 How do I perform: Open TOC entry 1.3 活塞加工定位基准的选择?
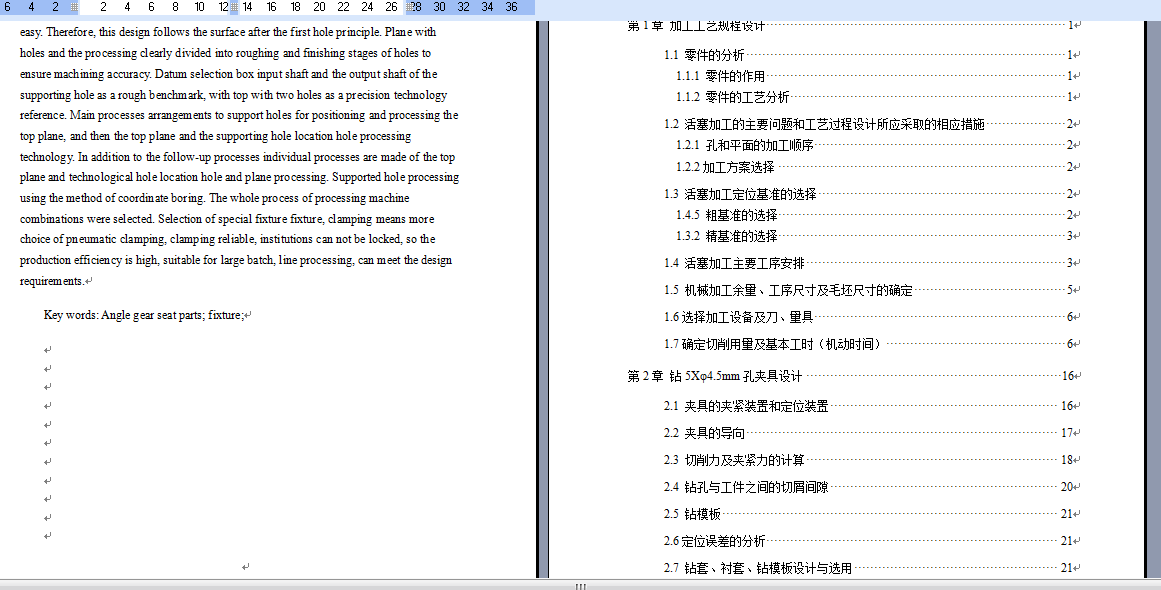click(x=871, y=194)
